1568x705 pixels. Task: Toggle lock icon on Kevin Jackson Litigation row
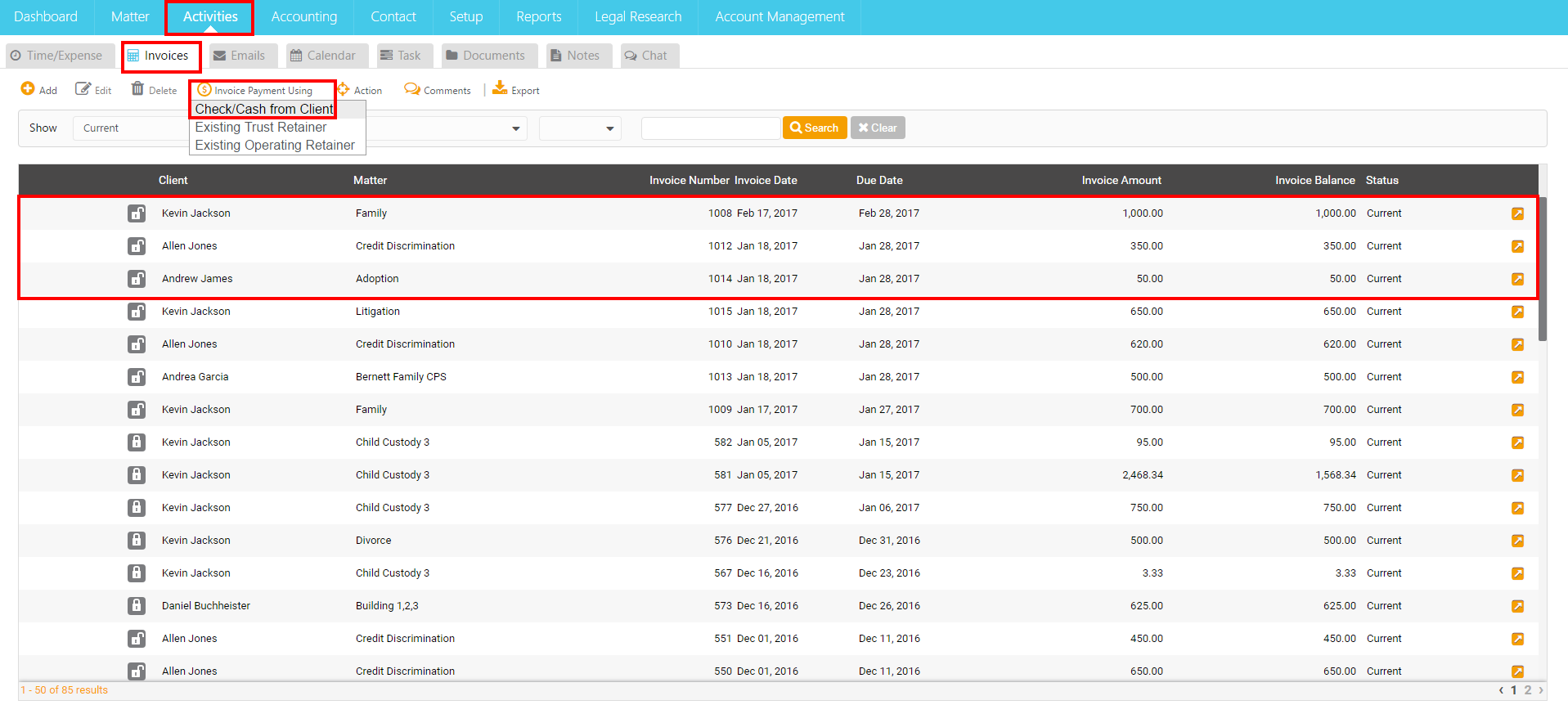(137, 312)
